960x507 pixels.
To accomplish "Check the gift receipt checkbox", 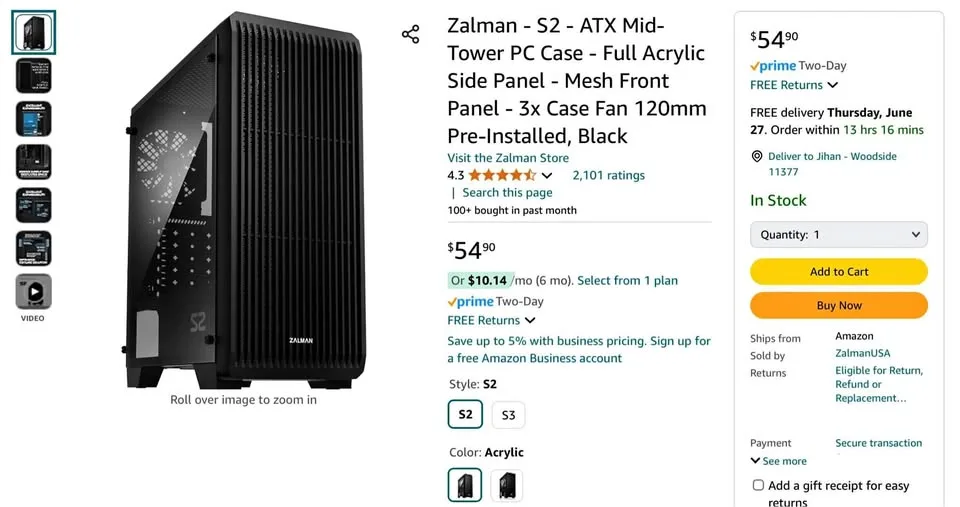I will coord(758,485).
